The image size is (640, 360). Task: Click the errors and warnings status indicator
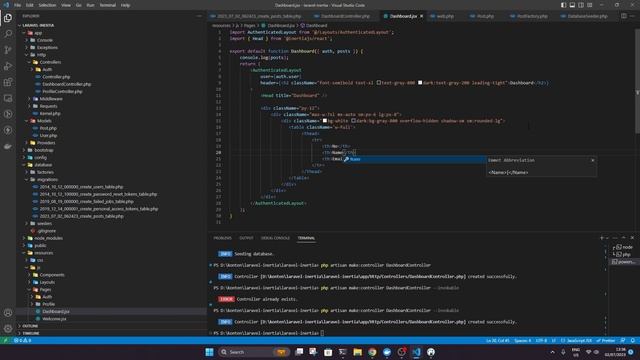point(22,340)
